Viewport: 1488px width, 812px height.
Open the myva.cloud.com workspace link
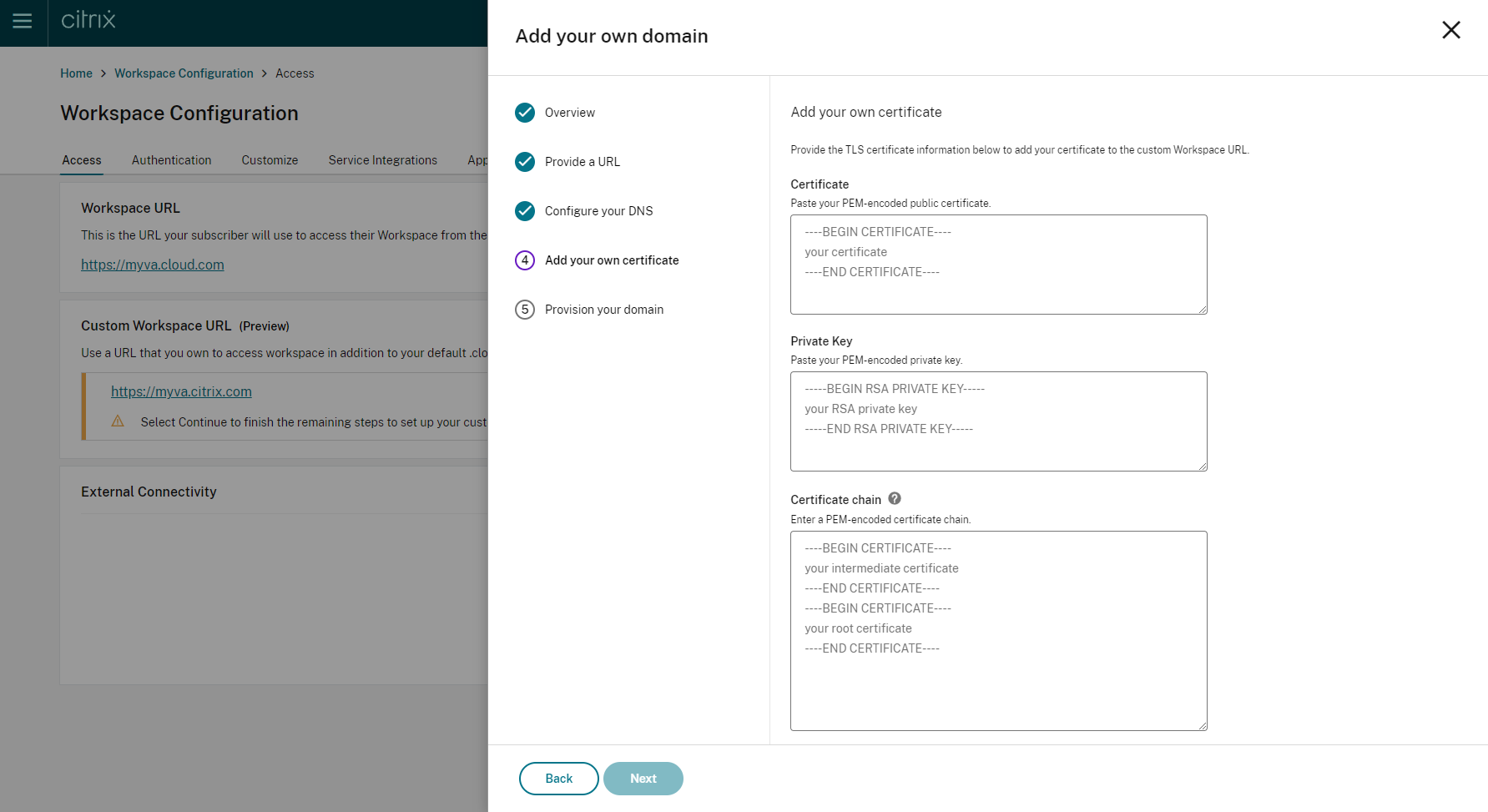pos(153,265)
